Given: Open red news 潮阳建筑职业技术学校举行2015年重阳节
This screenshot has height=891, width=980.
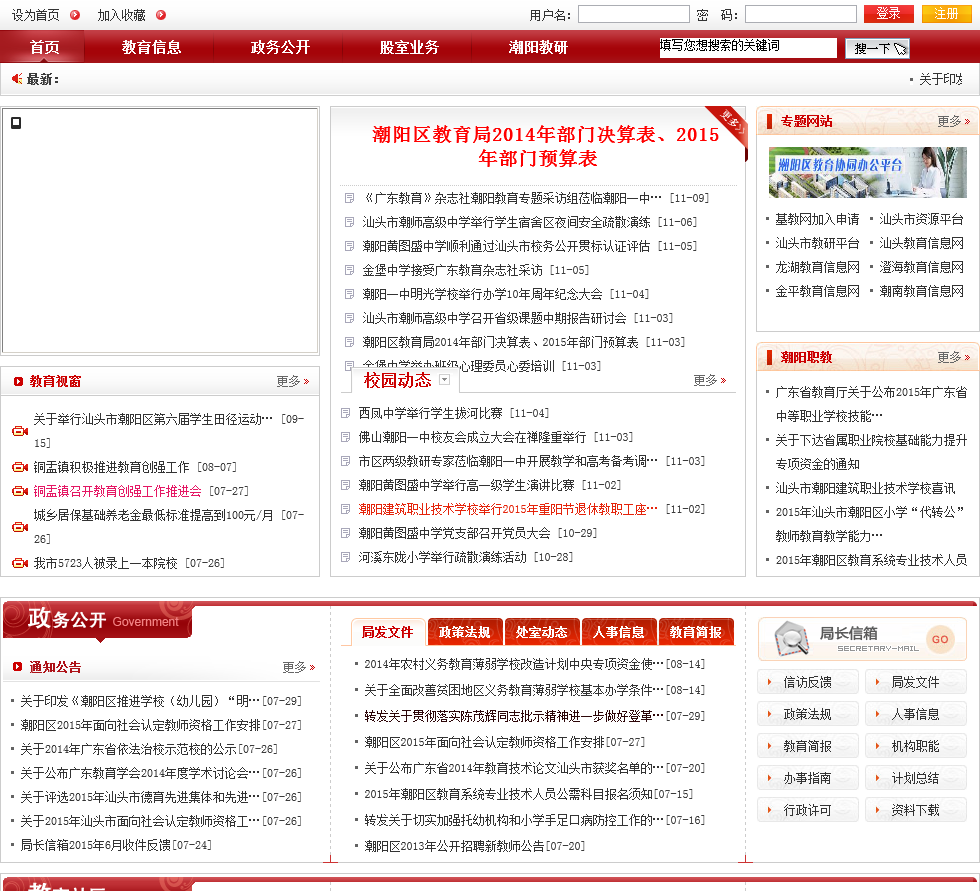Looking at the screenshot, I should 508,509.
